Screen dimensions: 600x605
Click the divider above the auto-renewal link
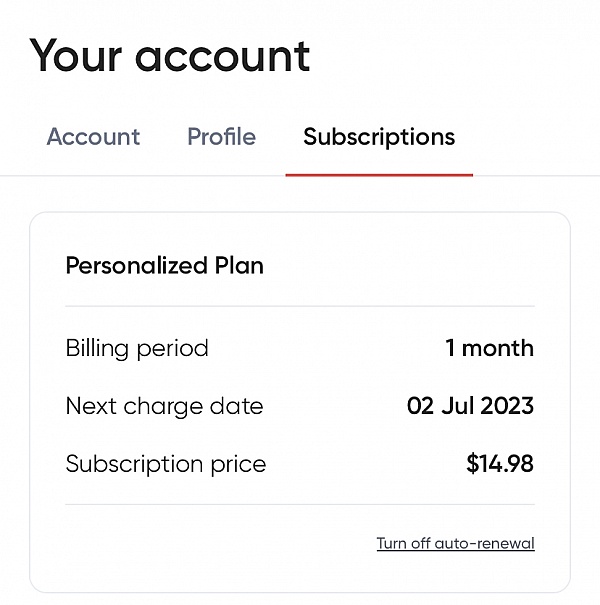tap(300, 505)
